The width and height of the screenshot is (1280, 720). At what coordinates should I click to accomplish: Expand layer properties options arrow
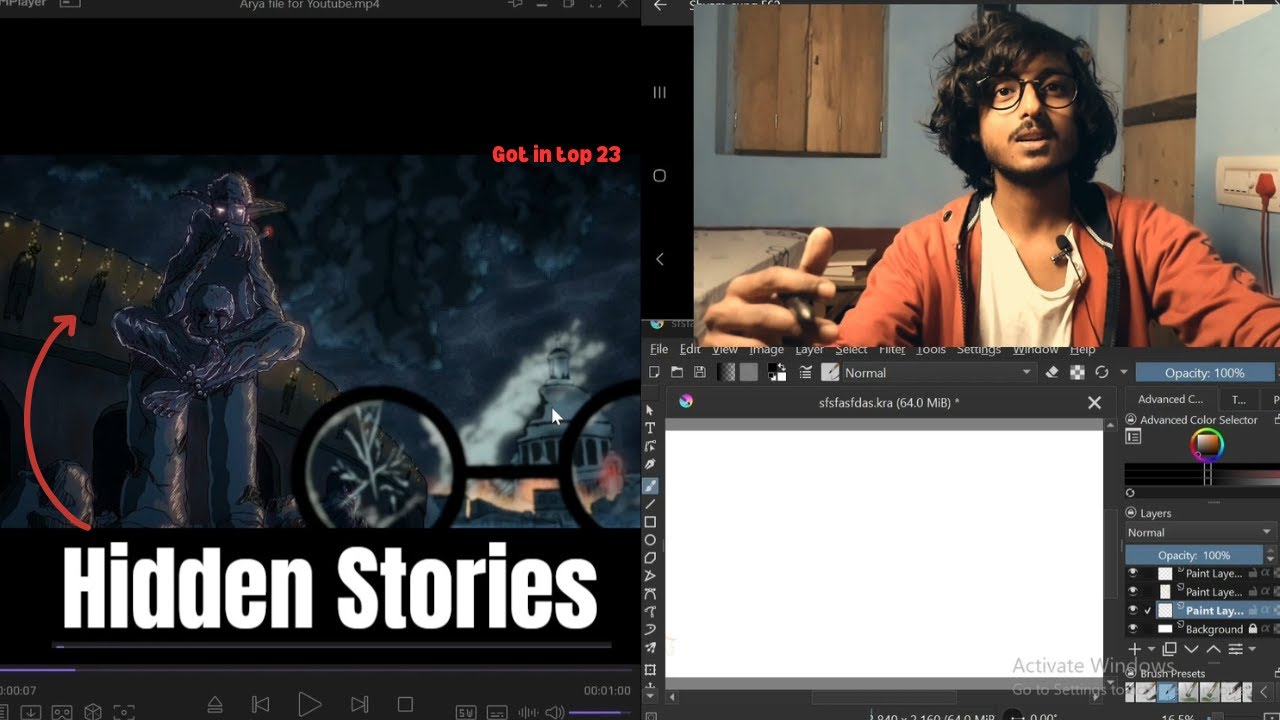(x=1252, y=650)
